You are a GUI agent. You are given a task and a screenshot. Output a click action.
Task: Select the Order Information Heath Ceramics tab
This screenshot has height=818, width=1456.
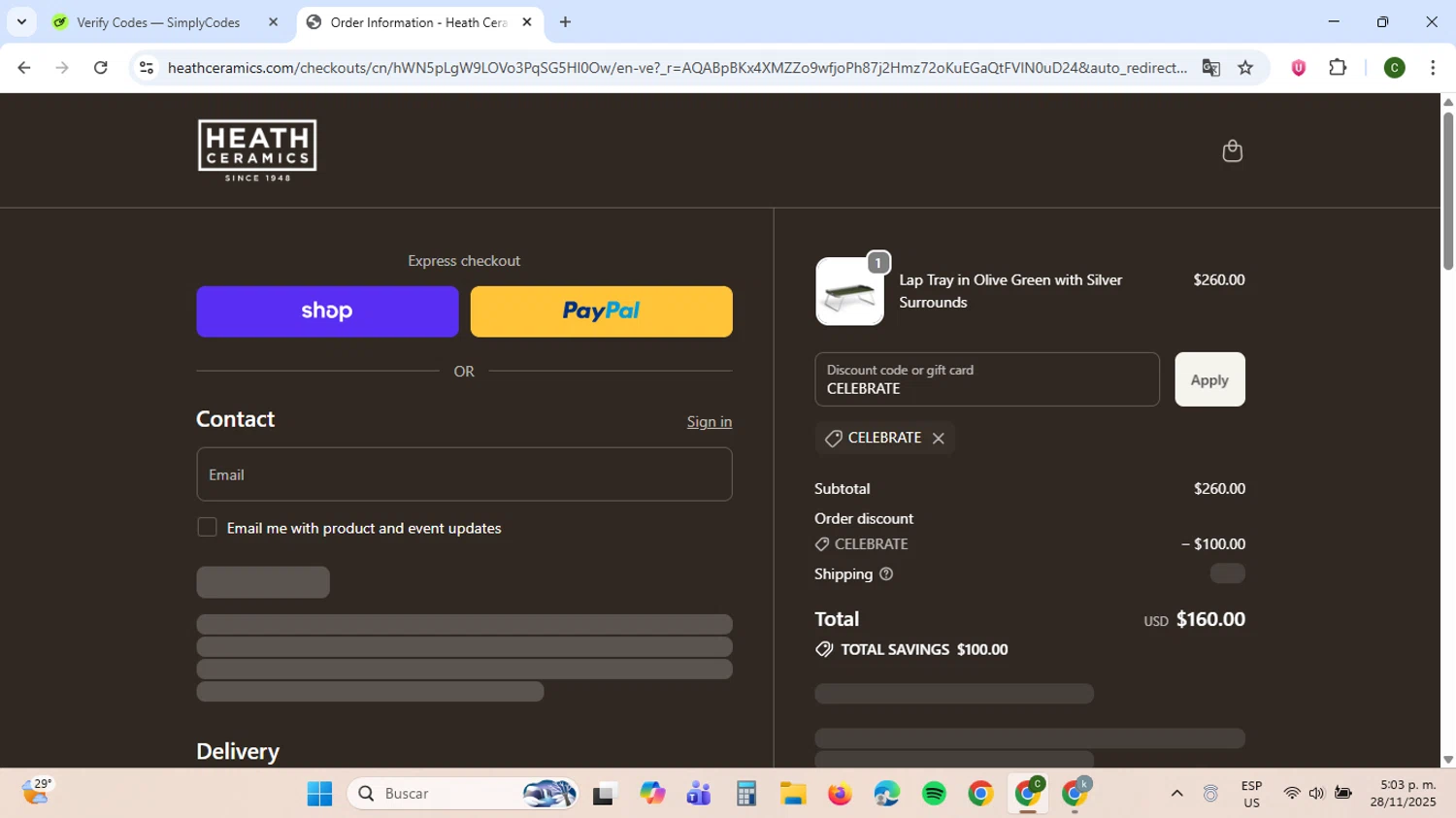pyautogui.click(x=417, y=22)
